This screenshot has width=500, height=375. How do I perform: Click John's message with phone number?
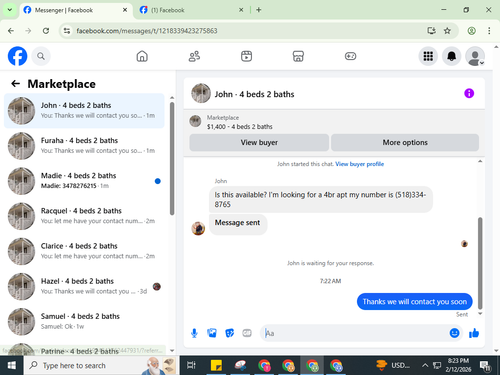click(x=321, y=199)
